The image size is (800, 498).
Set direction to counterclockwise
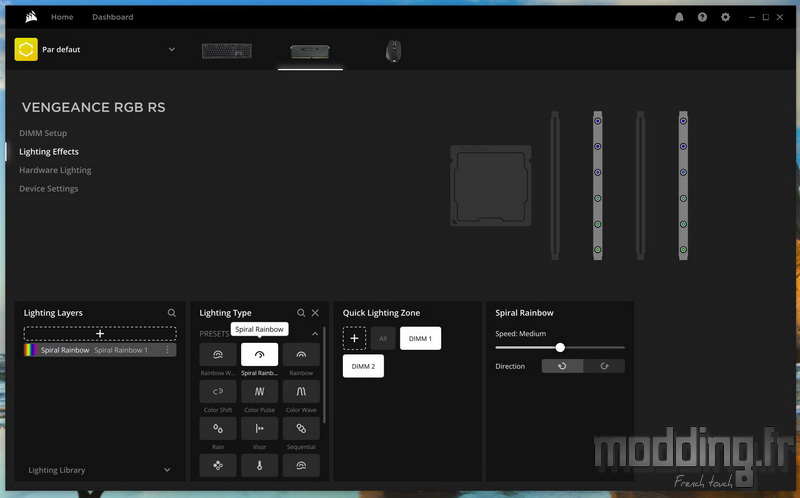(562, 366)
